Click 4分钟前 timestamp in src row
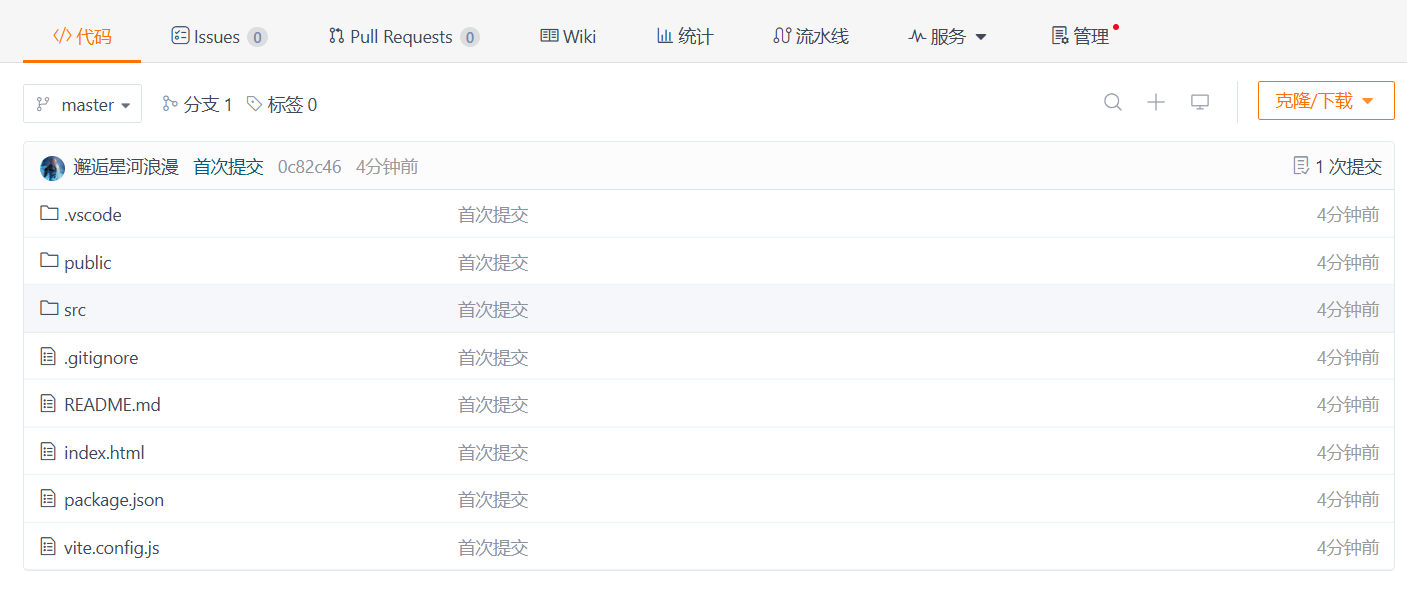 [1348, 310]
